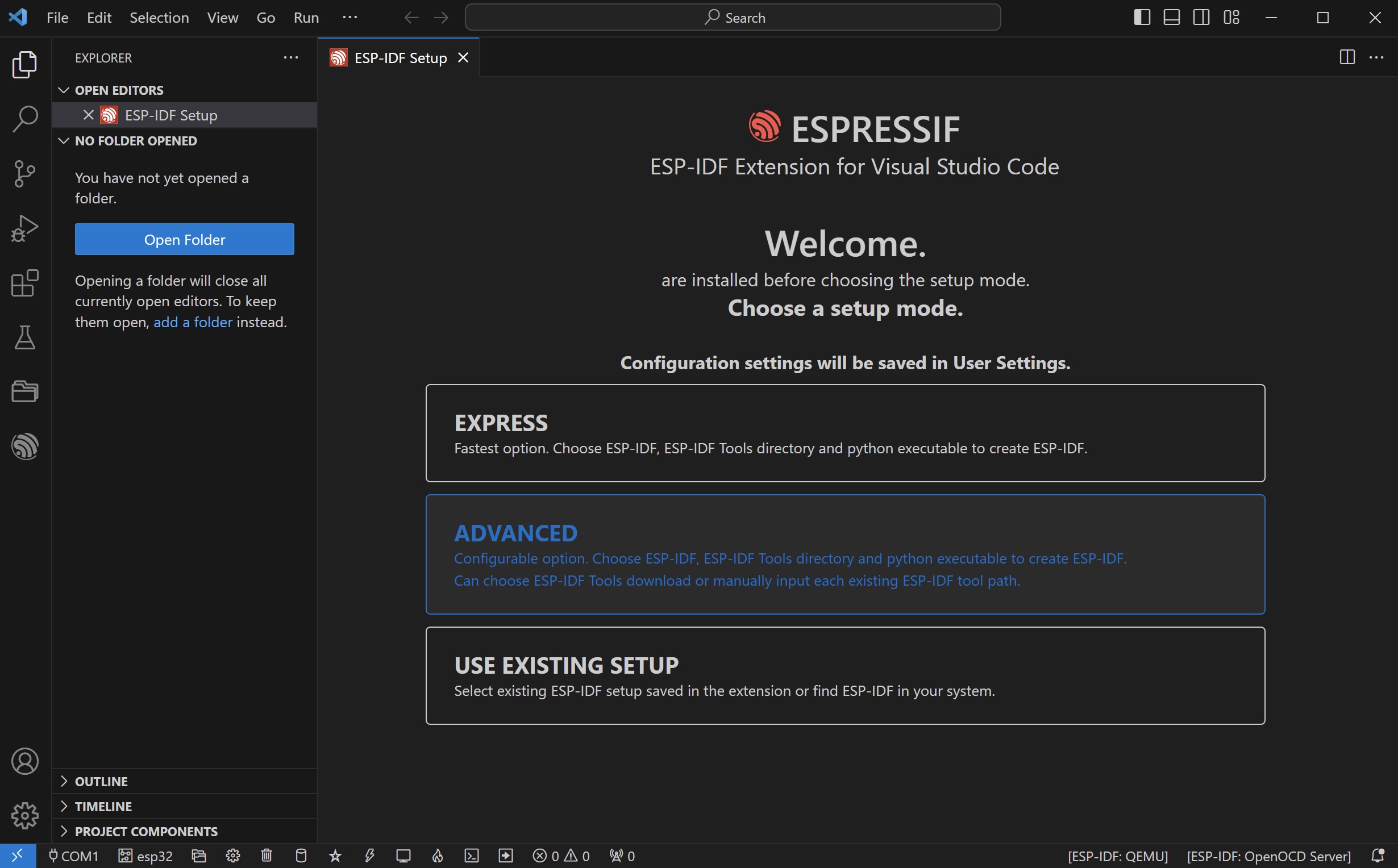Open notifications bell in status bar
Screen dimensions: 1398x868
[x=1378, y=856]
